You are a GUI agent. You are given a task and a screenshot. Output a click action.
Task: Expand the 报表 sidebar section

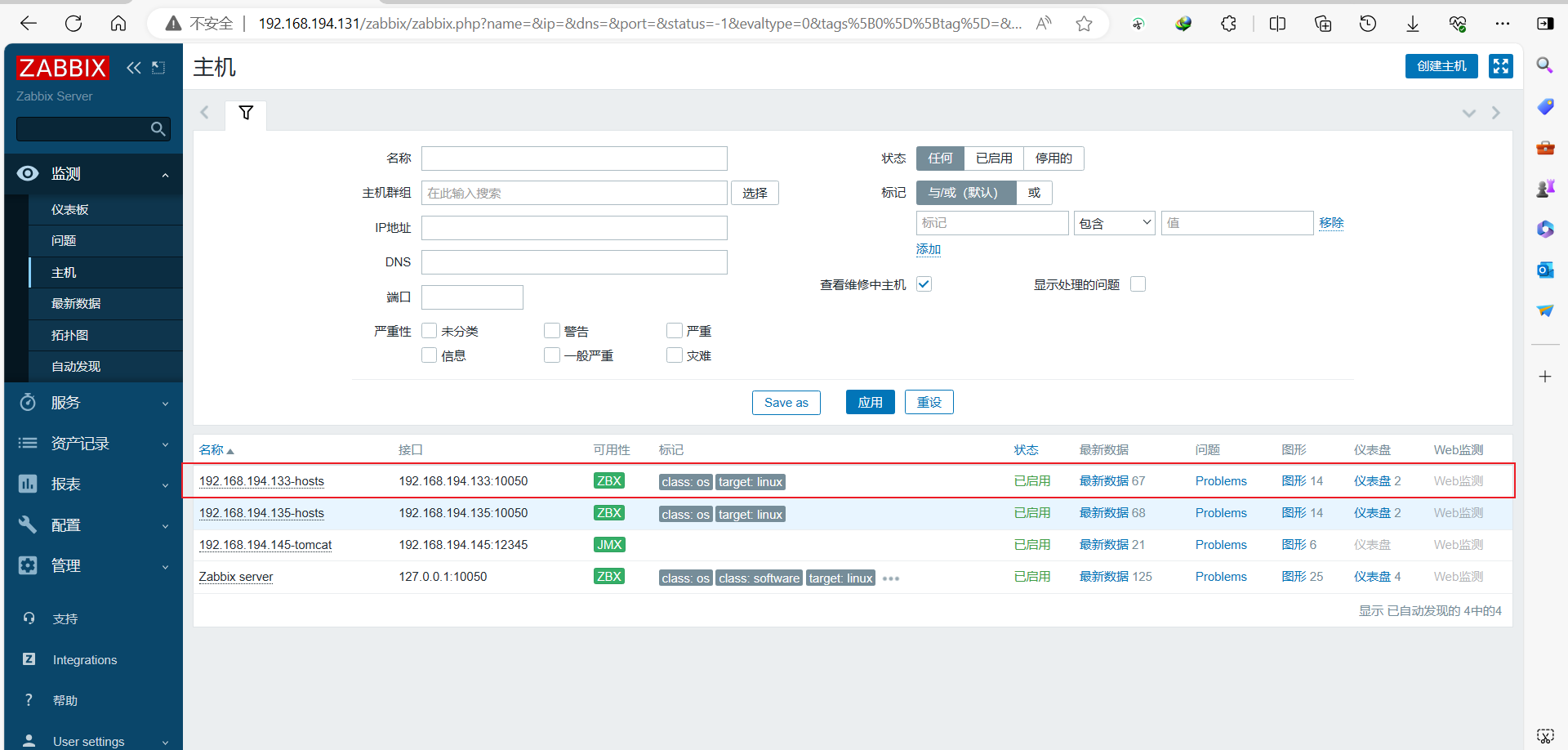point(93,484)
